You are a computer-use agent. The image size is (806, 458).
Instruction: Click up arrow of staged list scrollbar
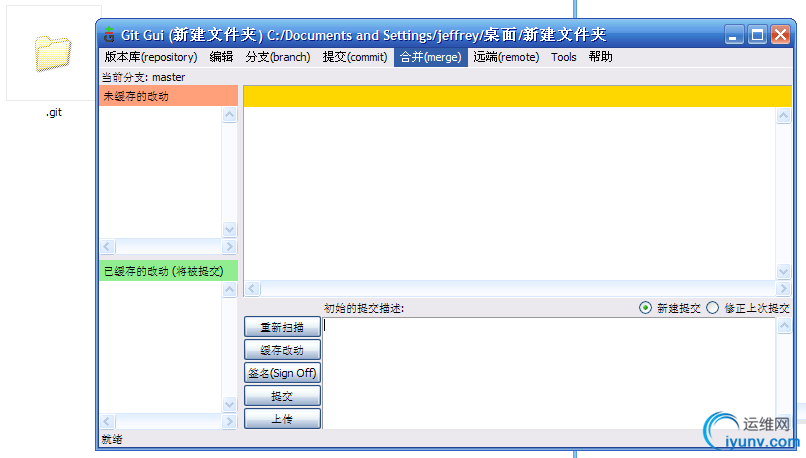point(229,289)
